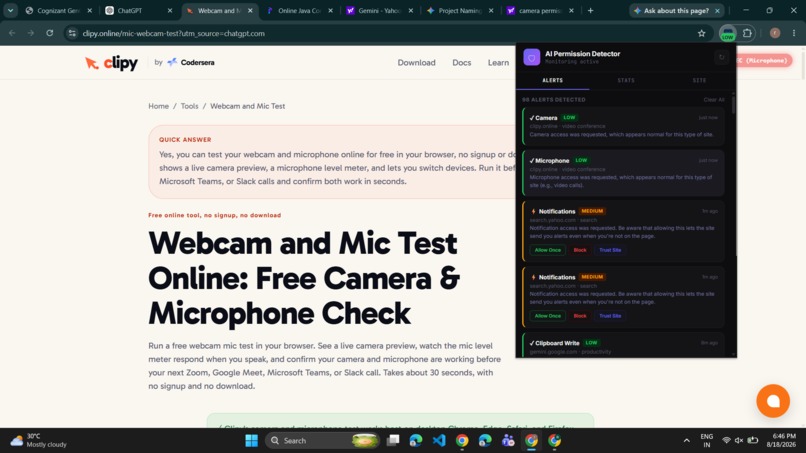View site information icon in address bar

(72, 33)
